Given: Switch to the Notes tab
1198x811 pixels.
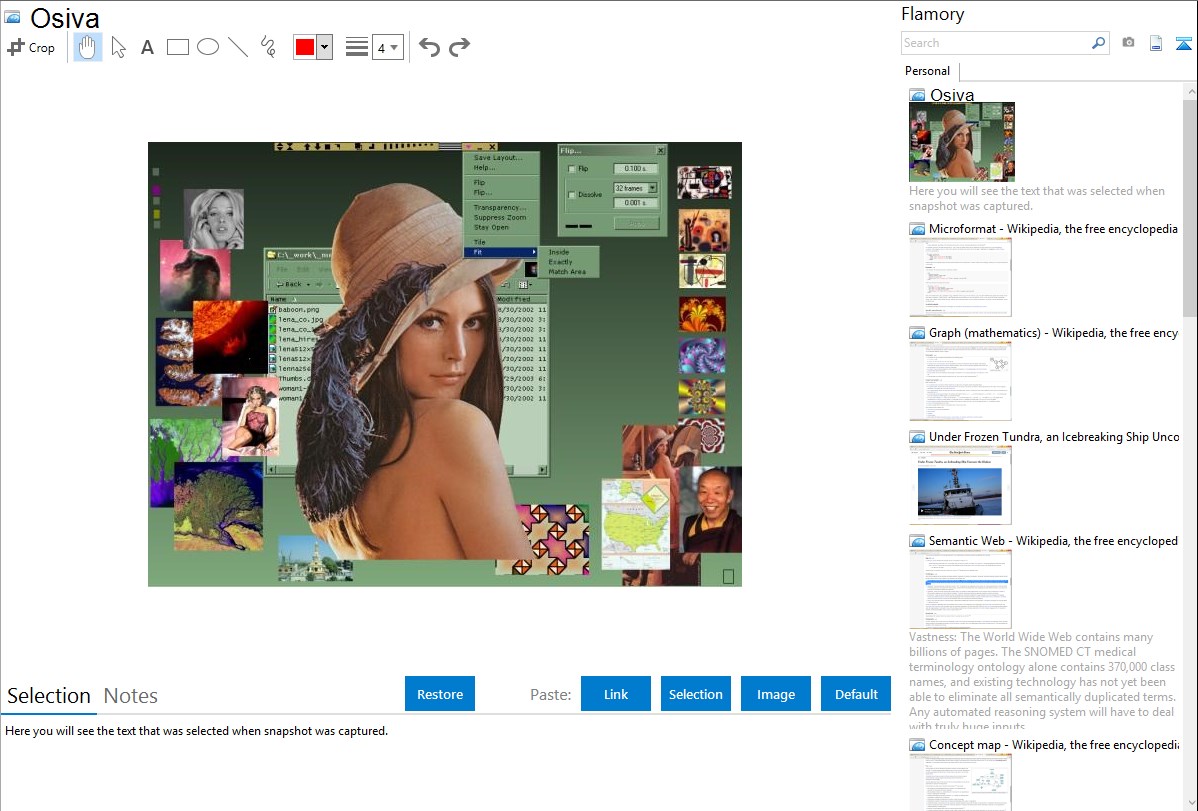Looking at the screenshot, I should pyautogui.click(x=131, y=696).
